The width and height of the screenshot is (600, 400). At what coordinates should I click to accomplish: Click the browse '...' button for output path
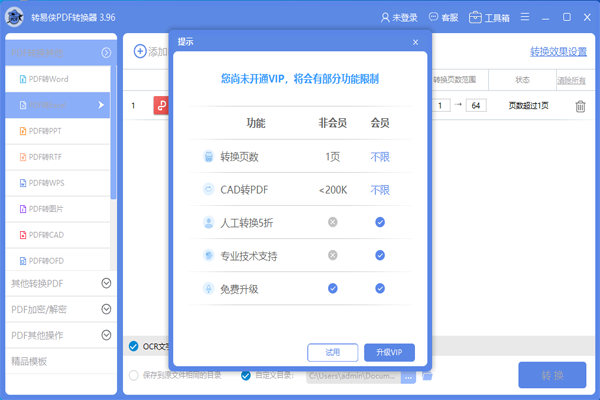(407, 376)
